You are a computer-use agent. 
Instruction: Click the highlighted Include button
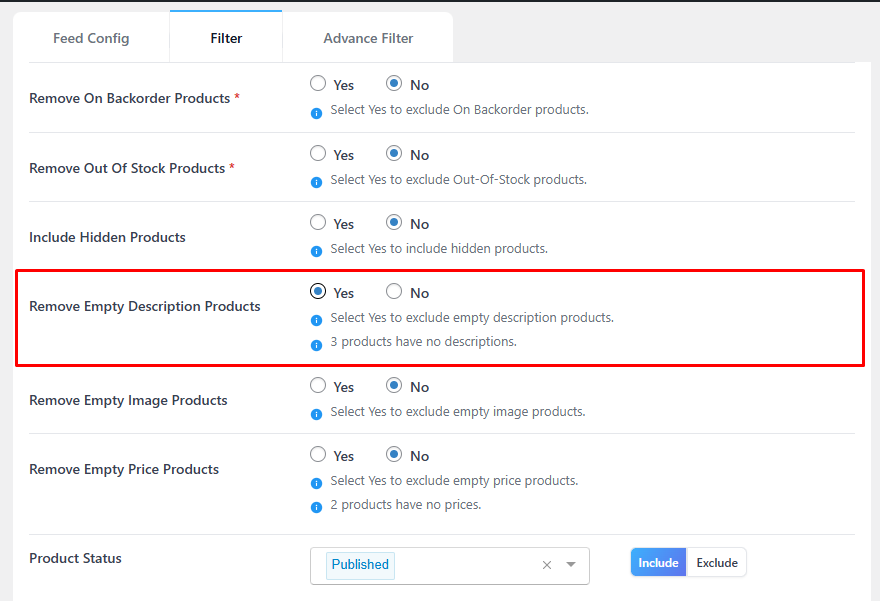[658, 562]
